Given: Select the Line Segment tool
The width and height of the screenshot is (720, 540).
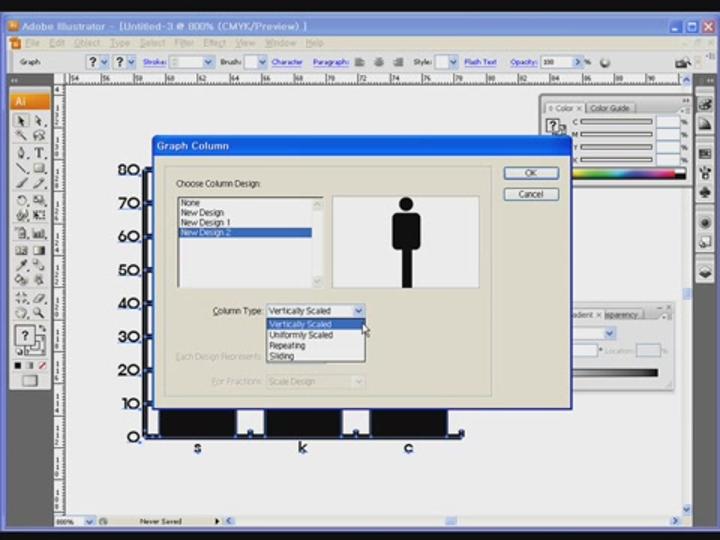Looking at the screenshot, I should [21, 168].
